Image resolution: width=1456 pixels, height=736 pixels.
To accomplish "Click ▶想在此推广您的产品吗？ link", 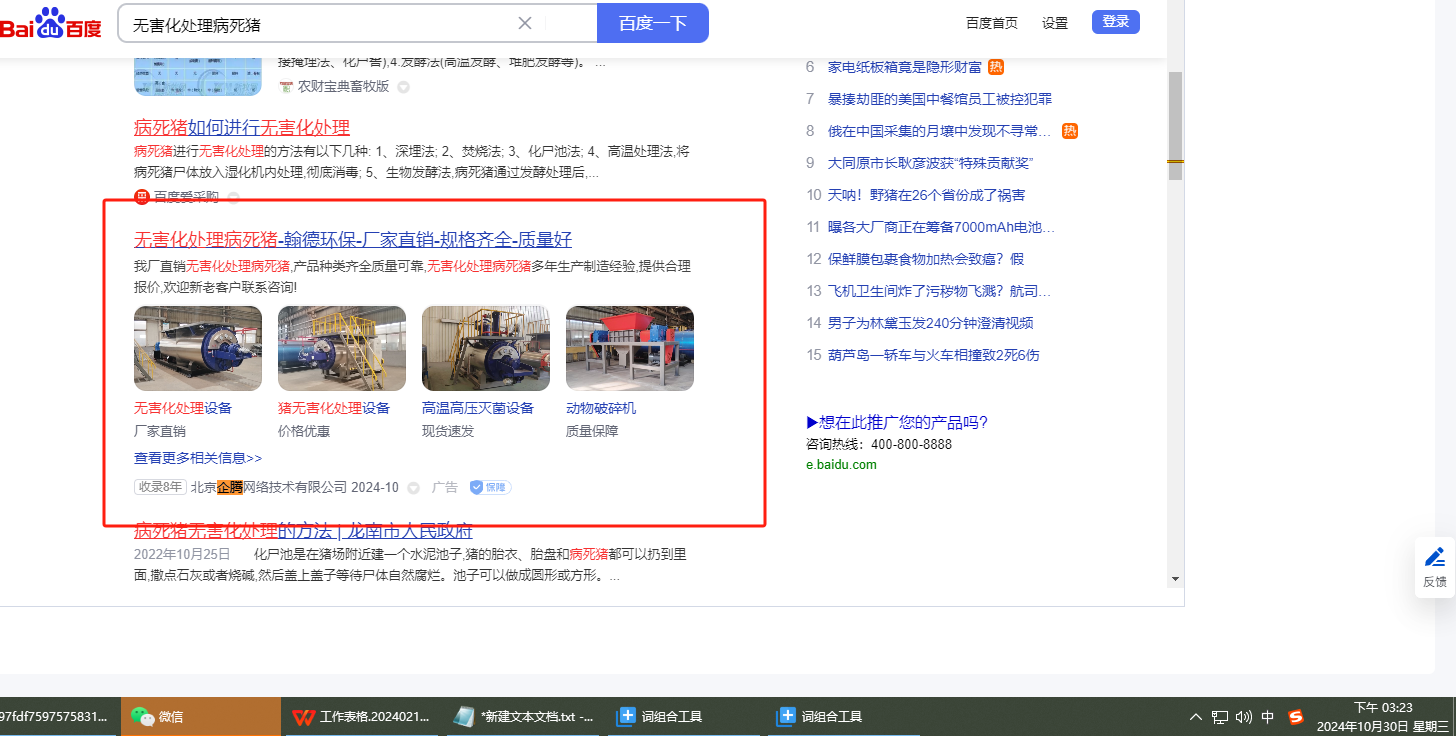I will point(897,422).
